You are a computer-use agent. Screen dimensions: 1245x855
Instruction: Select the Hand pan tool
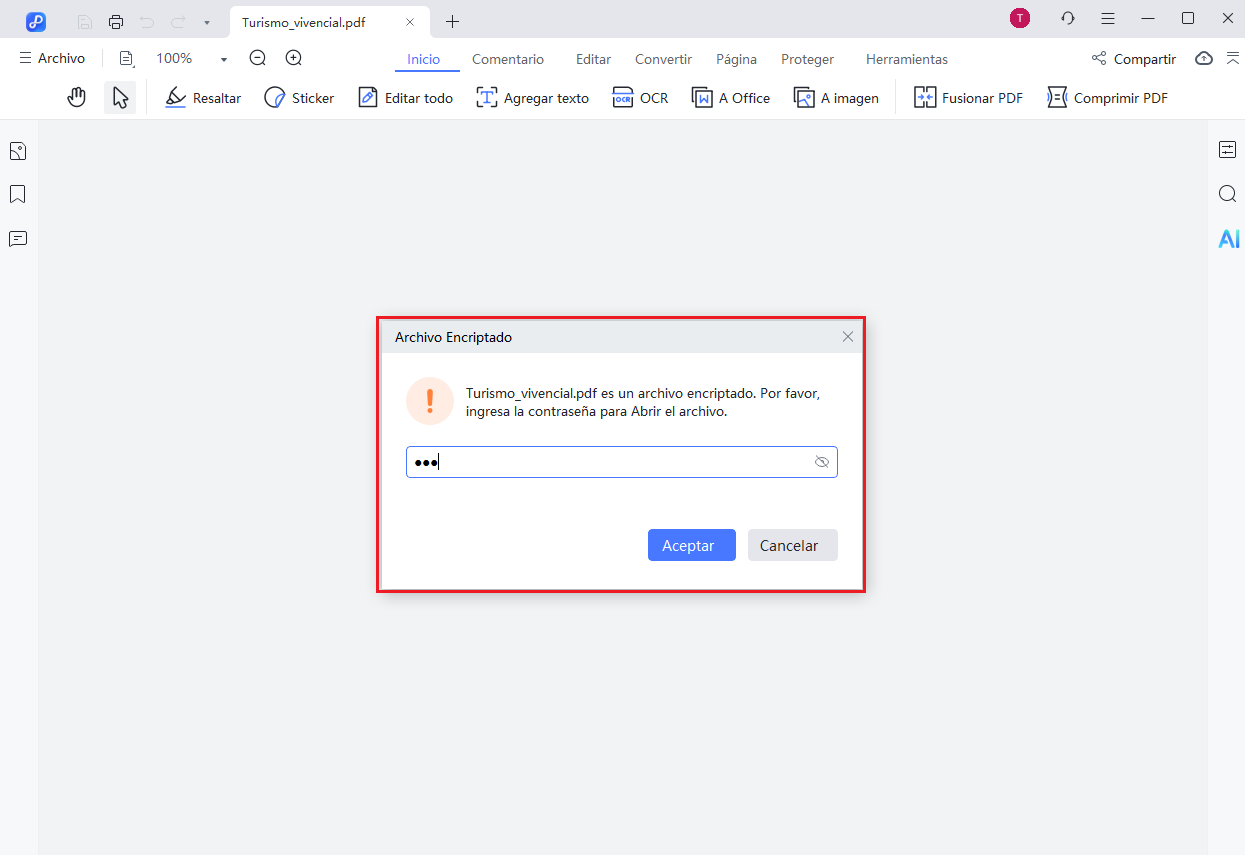click(x=76, y=96)
